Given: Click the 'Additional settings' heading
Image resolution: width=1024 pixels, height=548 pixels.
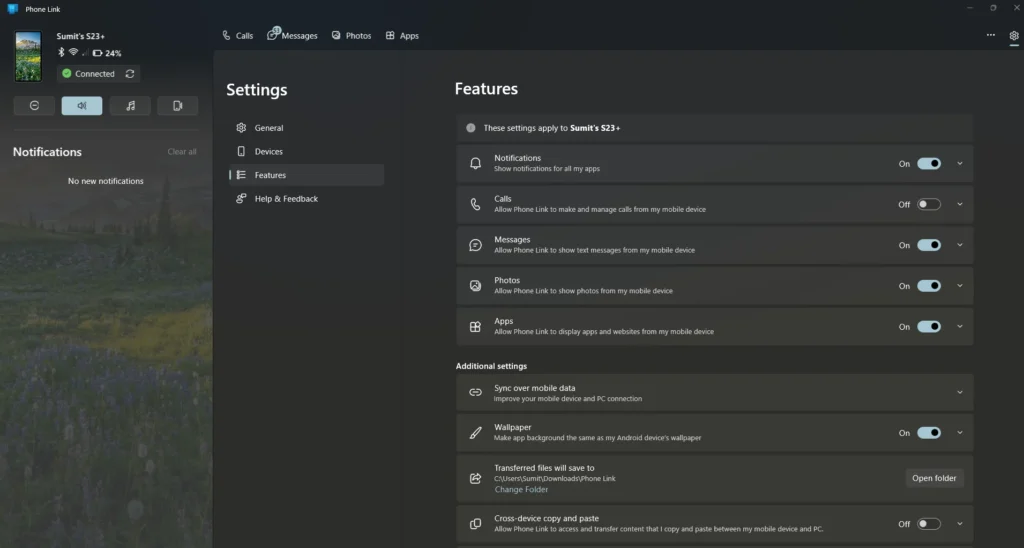Looking at the screenshot, I should 491,366.
